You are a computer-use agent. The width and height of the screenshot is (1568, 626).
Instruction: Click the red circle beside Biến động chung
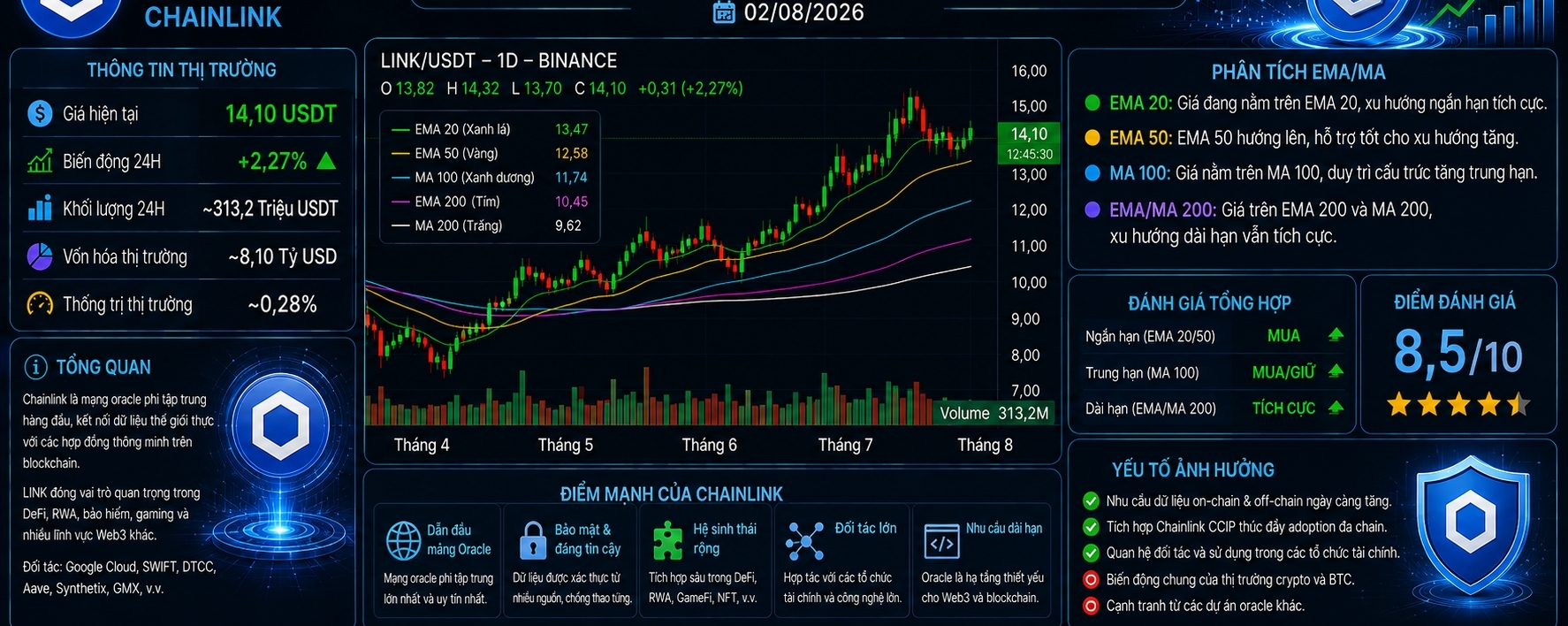tap(1091, 580)
